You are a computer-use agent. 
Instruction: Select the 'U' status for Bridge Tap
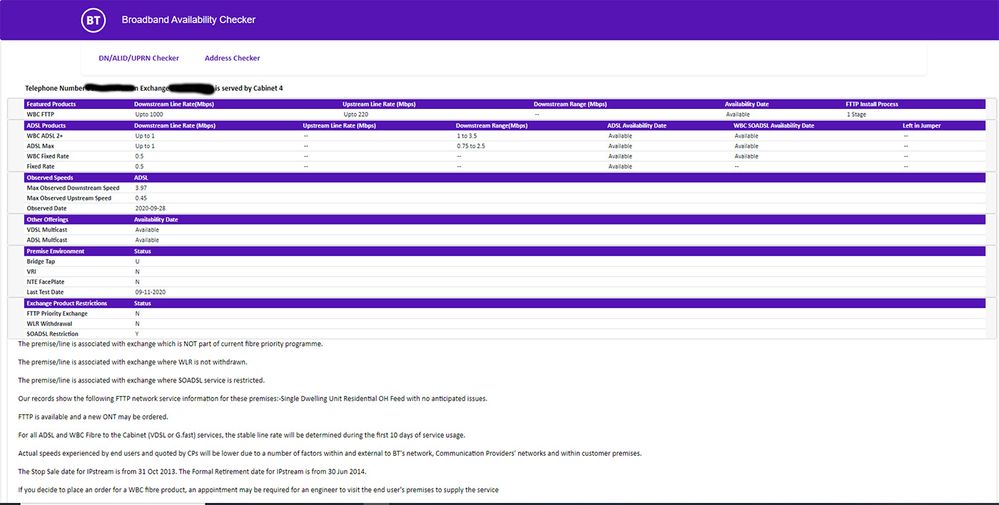click(137, 261)
